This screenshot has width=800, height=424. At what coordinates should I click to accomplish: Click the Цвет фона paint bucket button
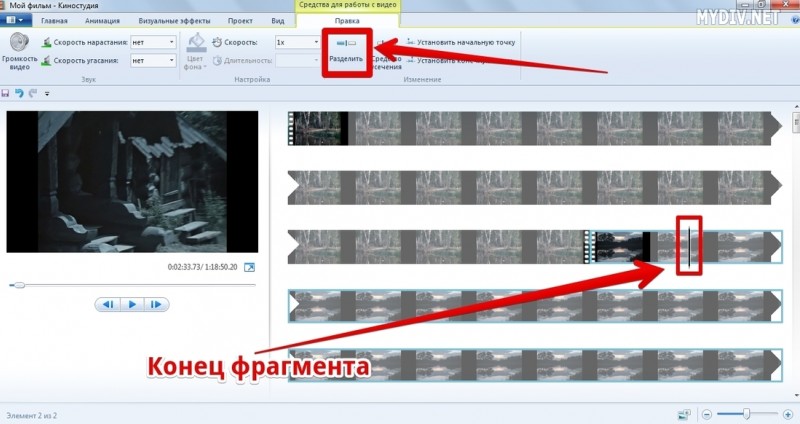tap(195, 52)
